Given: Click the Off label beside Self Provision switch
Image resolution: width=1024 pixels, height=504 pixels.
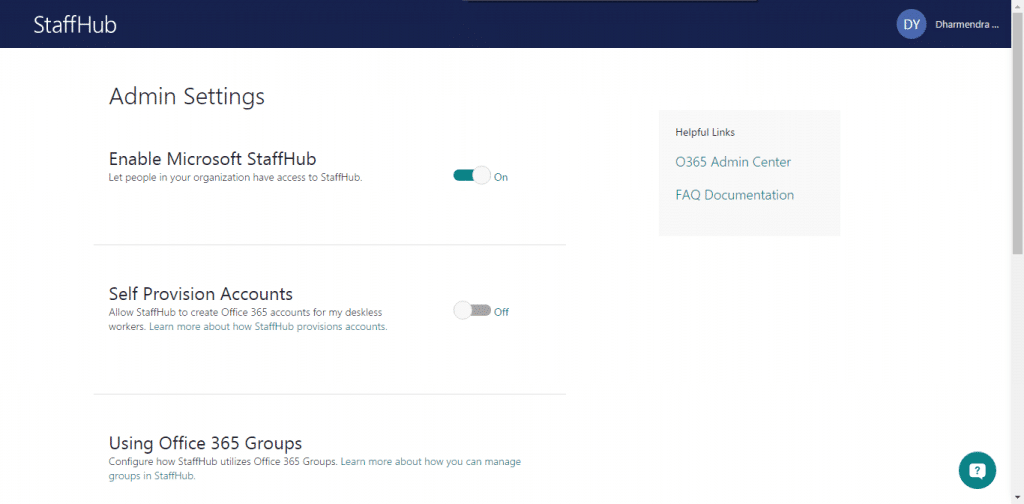Looking at the screenshot, I should tap(501, 312).
